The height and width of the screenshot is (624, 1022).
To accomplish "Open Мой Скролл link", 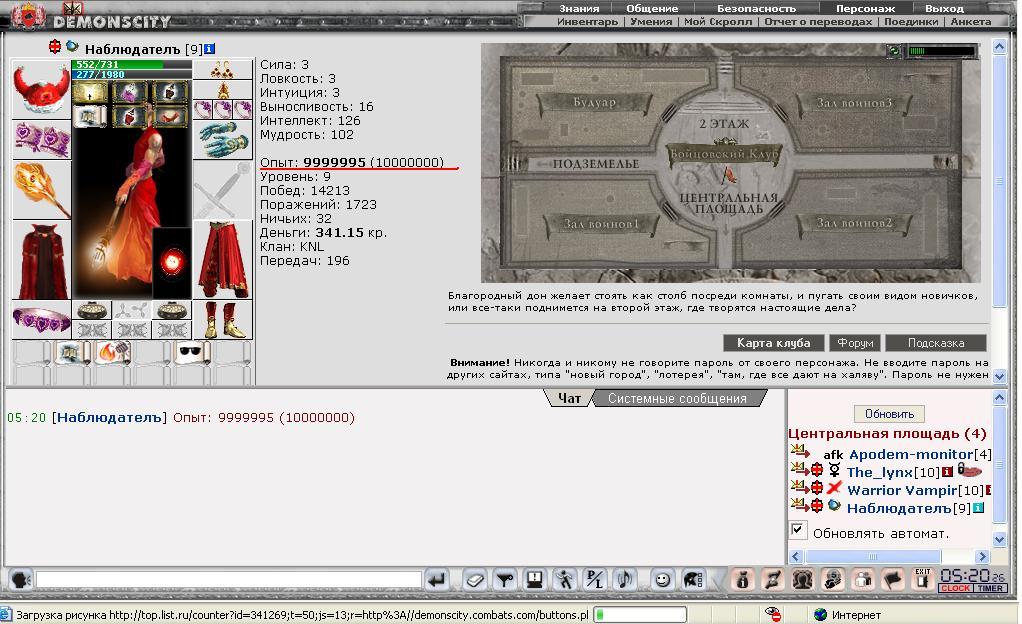I will pos(718,22).
